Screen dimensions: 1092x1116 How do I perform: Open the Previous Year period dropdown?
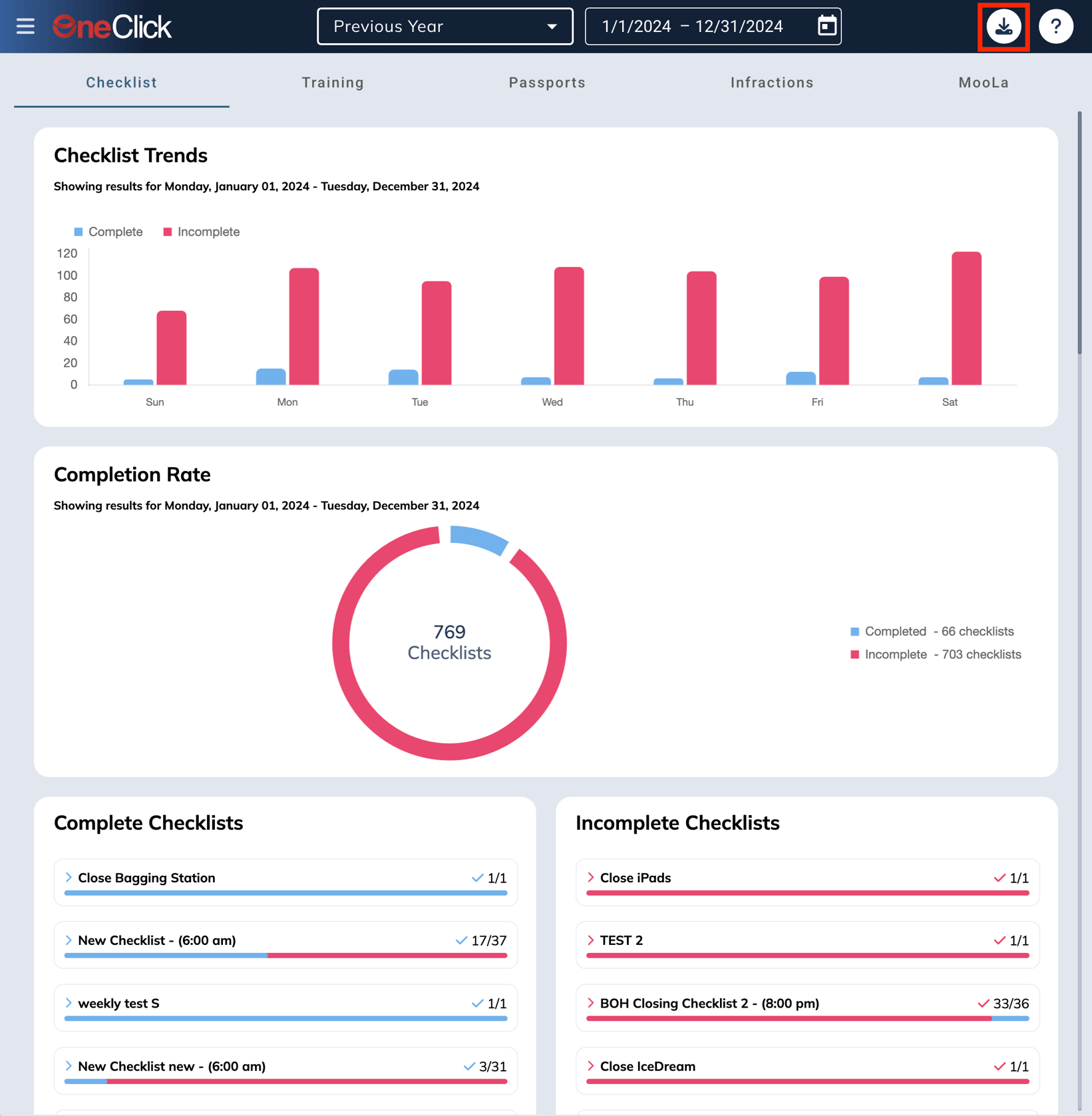[445, 27]
